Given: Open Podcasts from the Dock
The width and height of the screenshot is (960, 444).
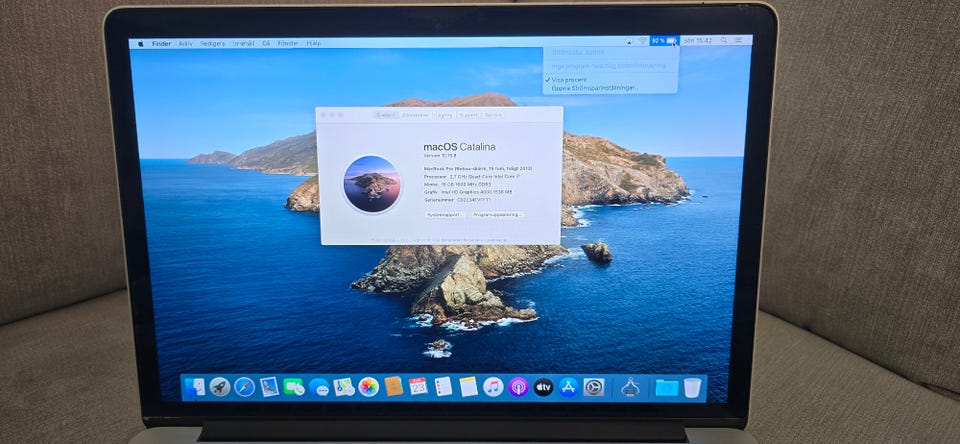Looking at the screenshot, I should click(x=518, y=386).
